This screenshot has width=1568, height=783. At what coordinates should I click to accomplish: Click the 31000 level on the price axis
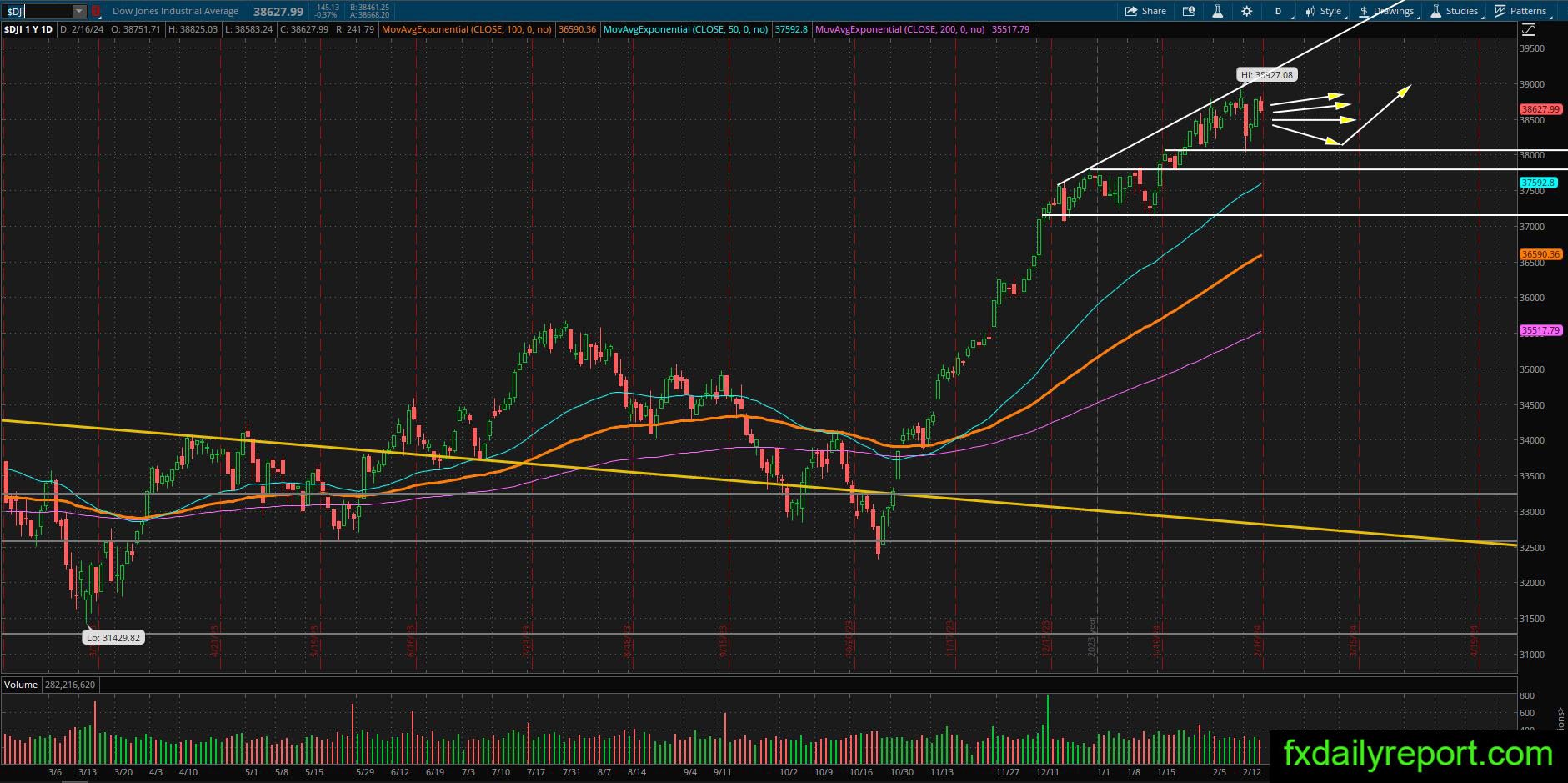[1532, 655]
